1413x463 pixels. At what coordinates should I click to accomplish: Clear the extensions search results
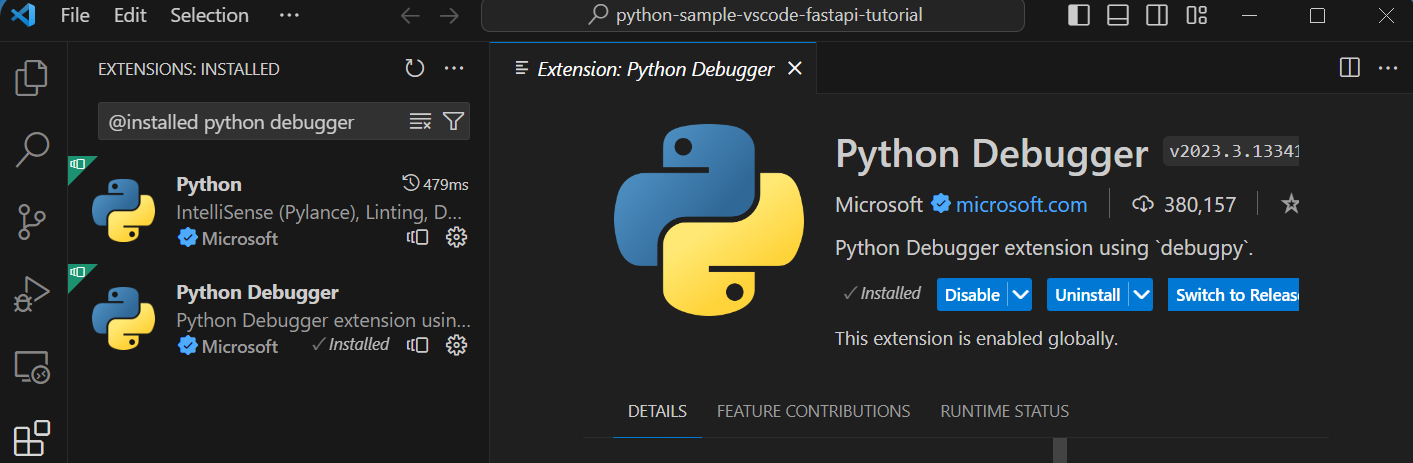[420, 122]
